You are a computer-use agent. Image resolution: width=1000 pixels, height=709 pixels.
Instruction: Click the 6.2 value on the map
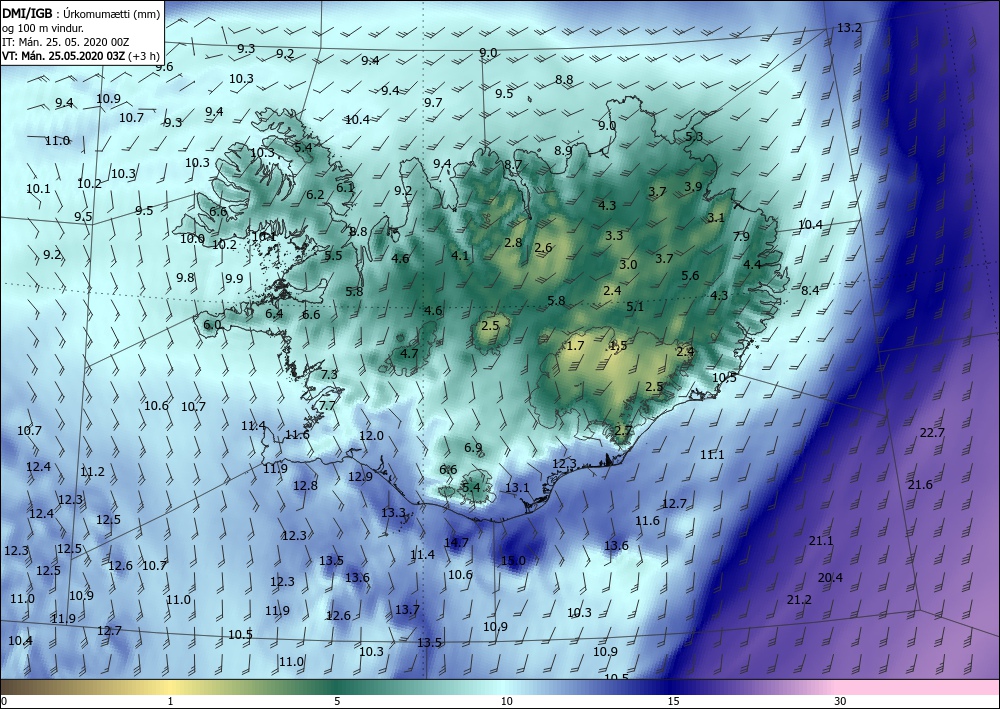tap(315, 194)
